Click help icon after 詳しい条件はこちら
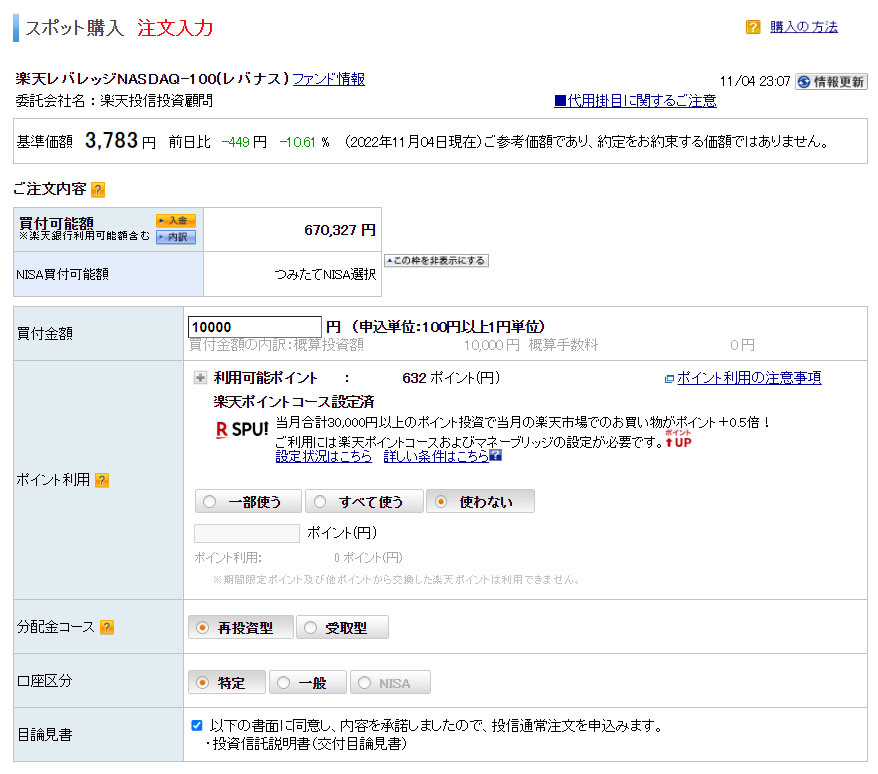 [495, 456]
